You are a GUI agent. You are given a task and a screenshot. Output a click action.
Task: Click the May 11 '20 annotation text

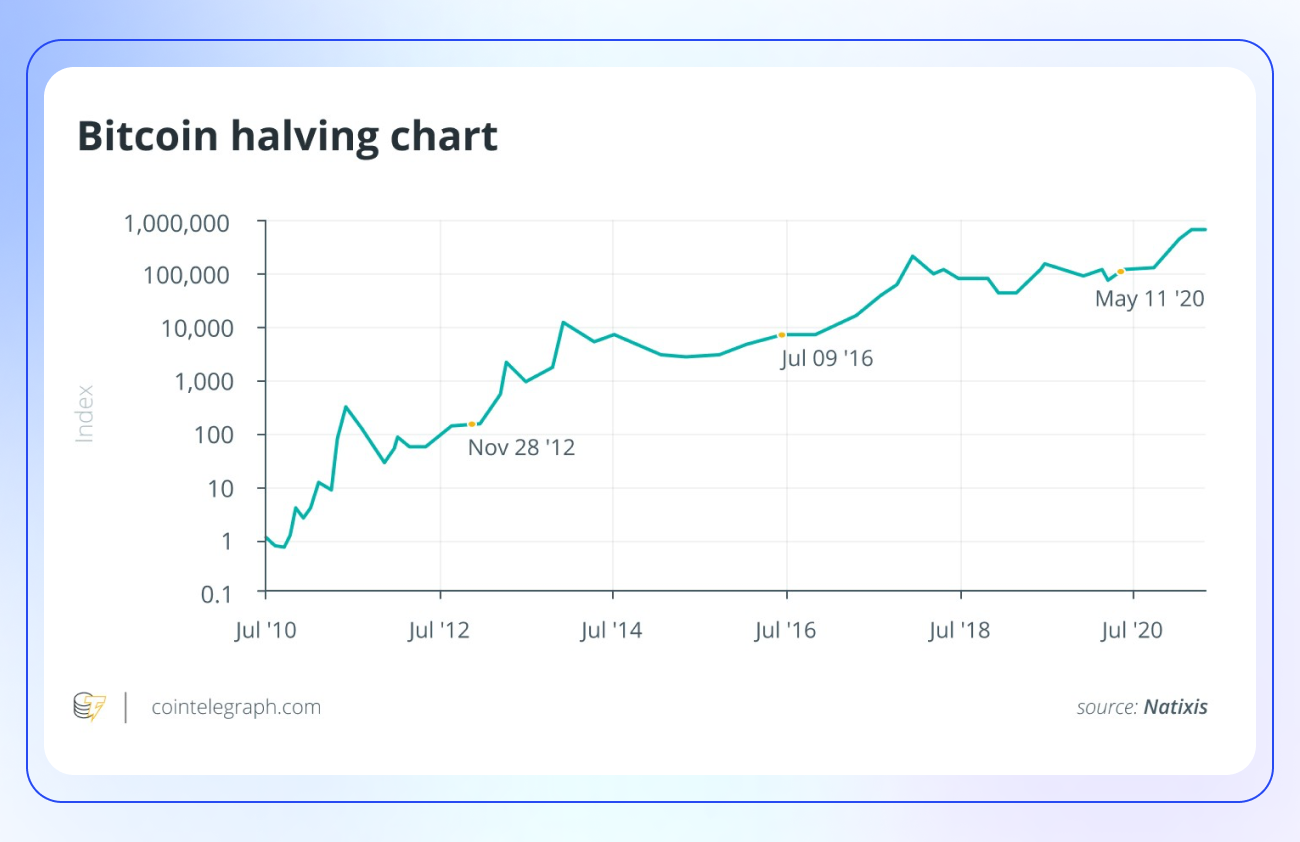1149,298
